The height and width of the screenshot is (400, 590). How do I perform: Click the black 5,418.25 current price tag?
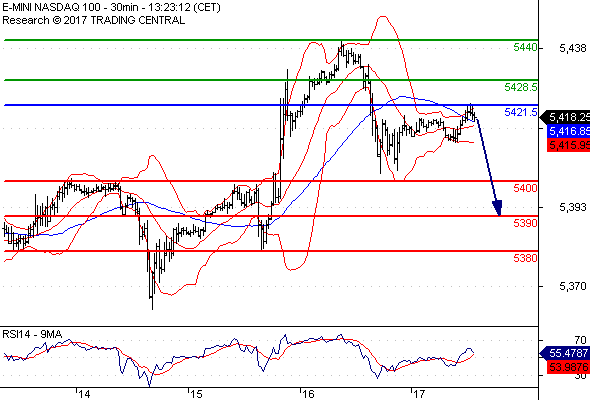click(x=566, y=117)
